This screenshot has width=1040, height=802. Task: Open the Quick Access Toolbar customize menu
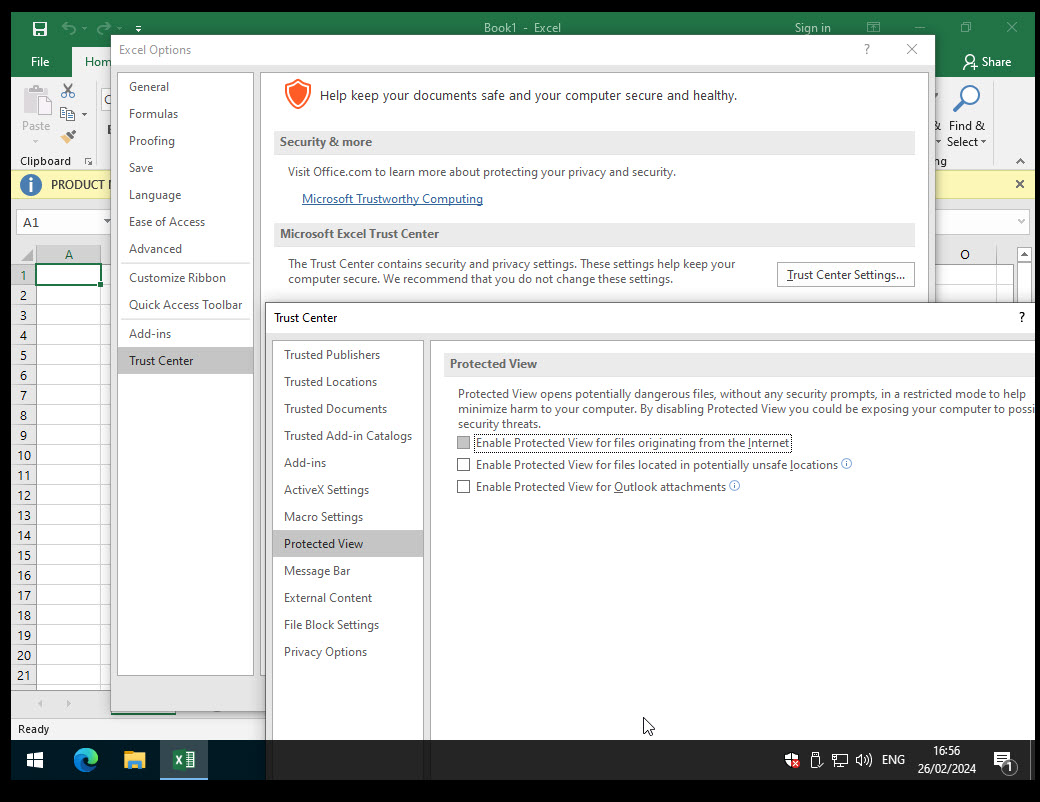(x=137, y=28)
